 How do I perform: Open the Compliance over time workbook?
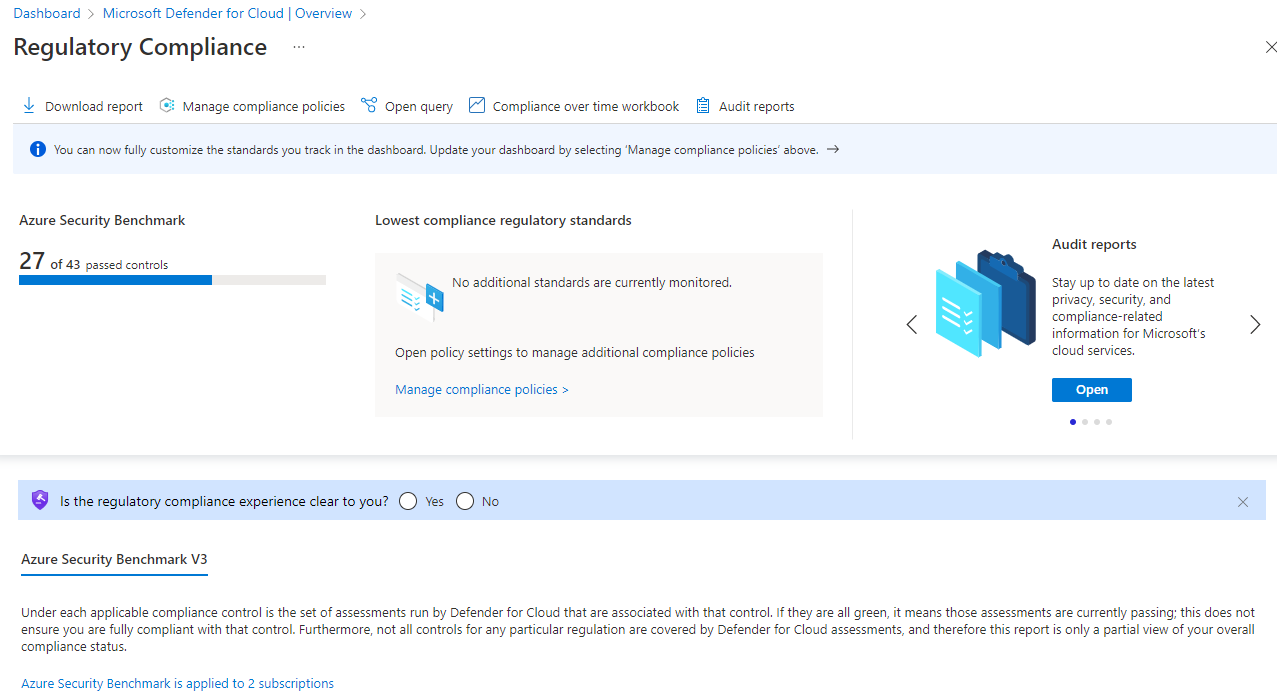pyautogui.click(x=574, y=106)
